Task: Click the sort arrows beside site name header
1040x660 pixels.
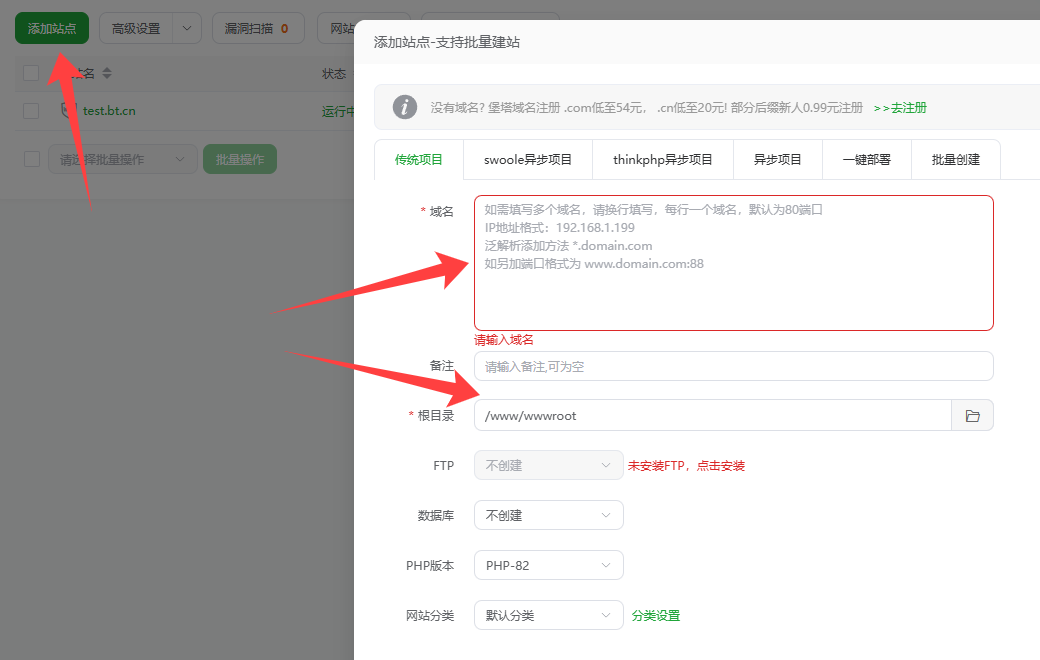Action: [107, 74]
